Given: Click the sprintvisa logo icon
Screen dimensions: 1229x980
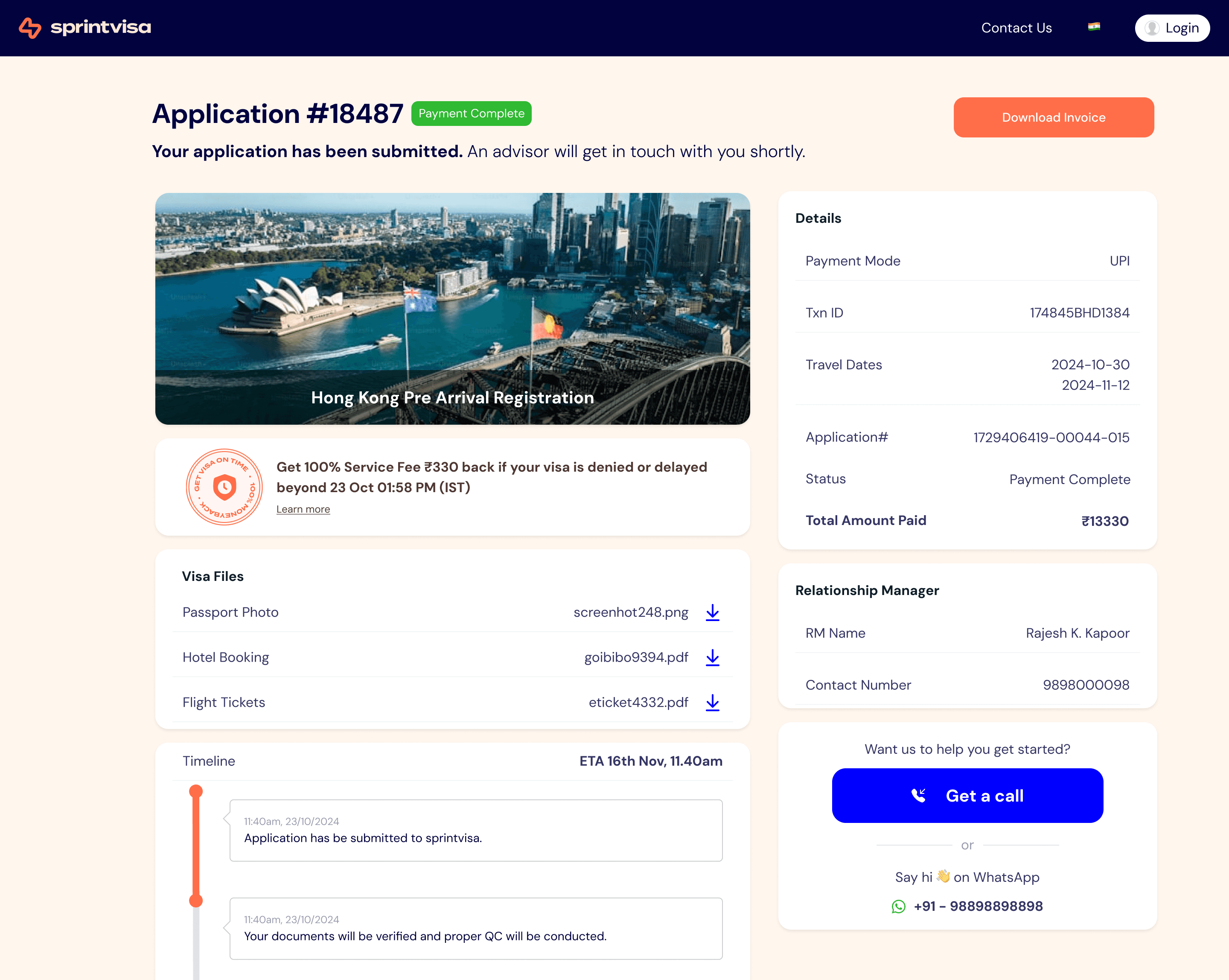Looking at the screenshot, I should [x=29, y=27].
